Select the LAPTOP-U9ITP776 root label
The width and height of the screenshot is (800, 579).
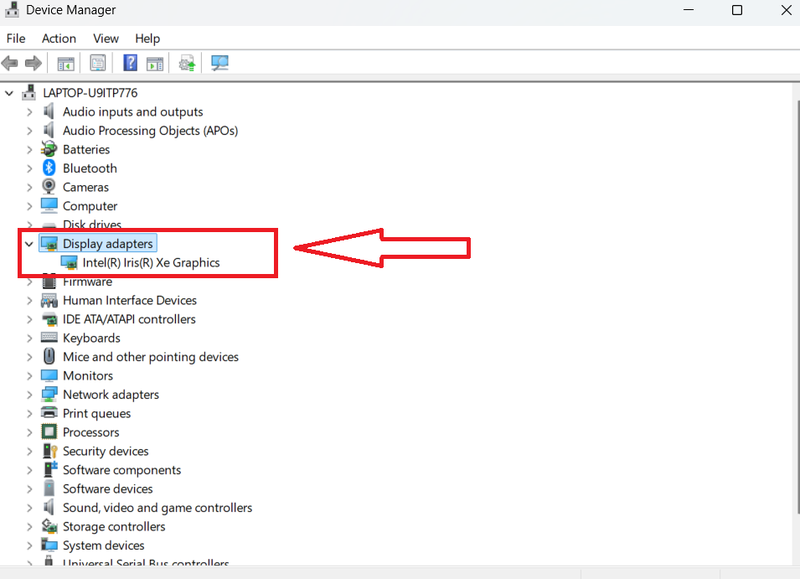pyautogui.click(x=90, y=93)
